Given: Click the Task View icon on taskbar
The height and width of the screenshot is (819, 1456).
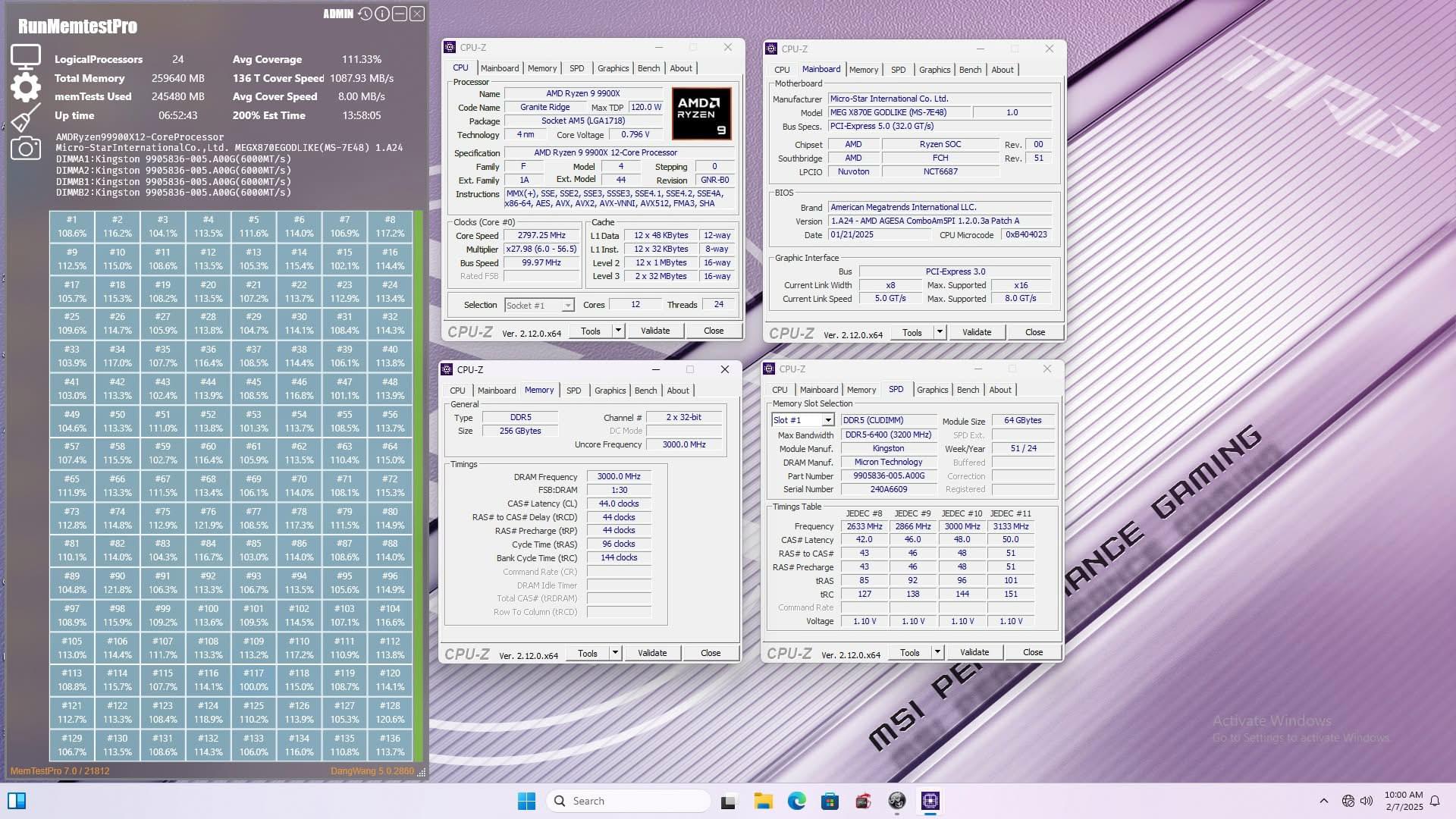Looking at the screenshot, I should click(x=729, y=802).
